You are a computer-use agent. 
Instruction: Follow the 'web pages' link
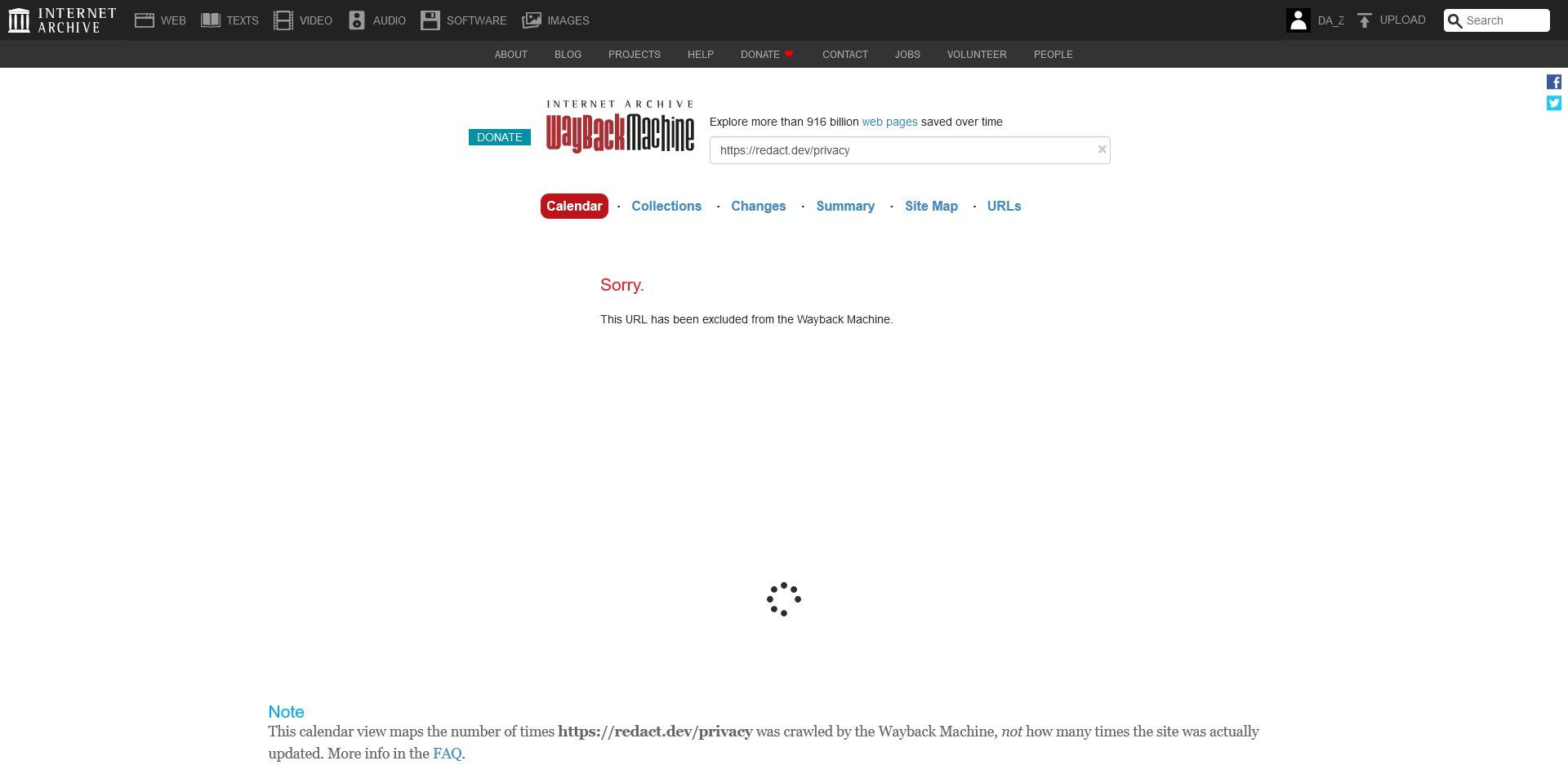click(889, 122)
